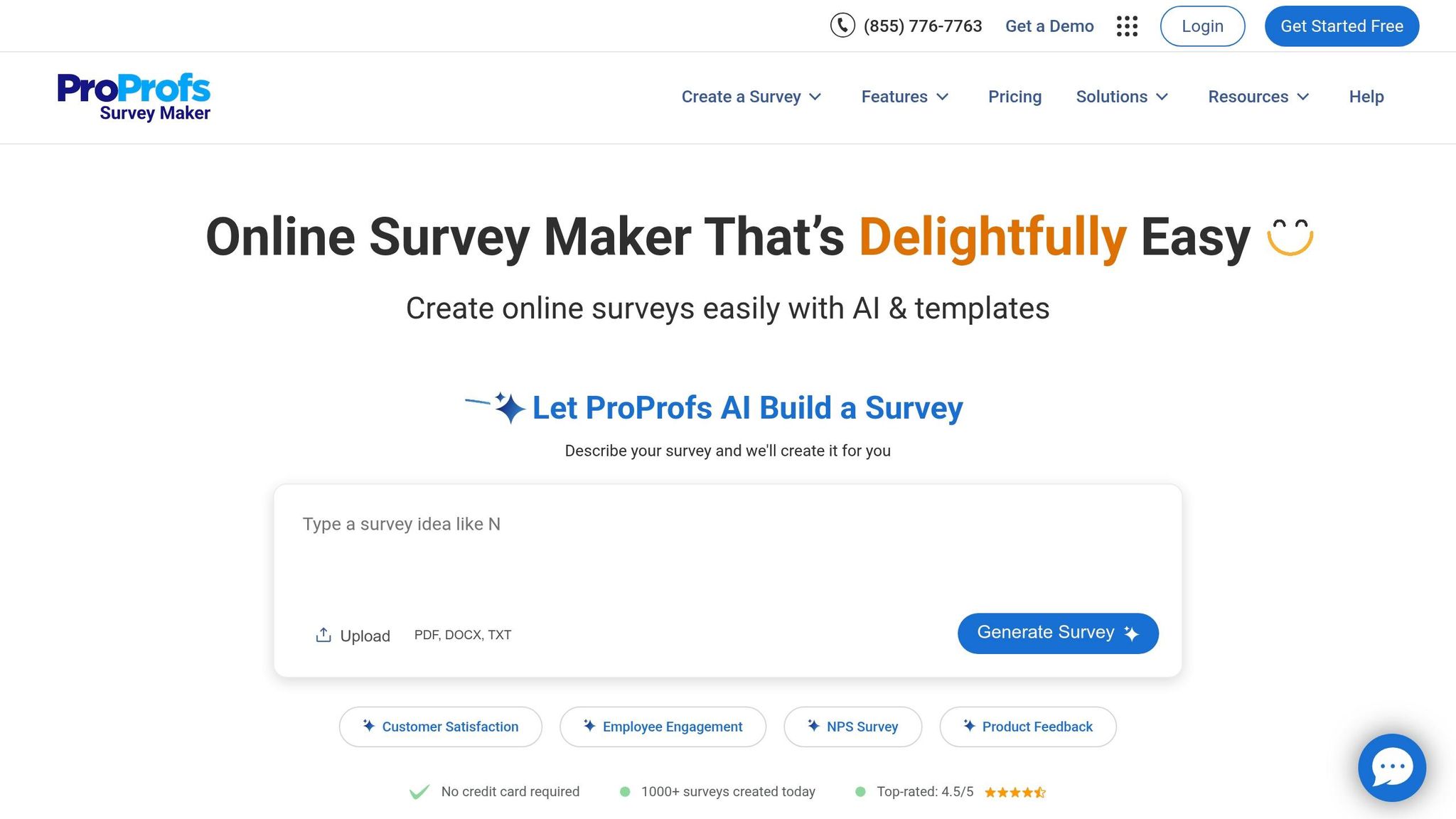
Task: Click the Upload icon to attach a file
Action: 323,633
